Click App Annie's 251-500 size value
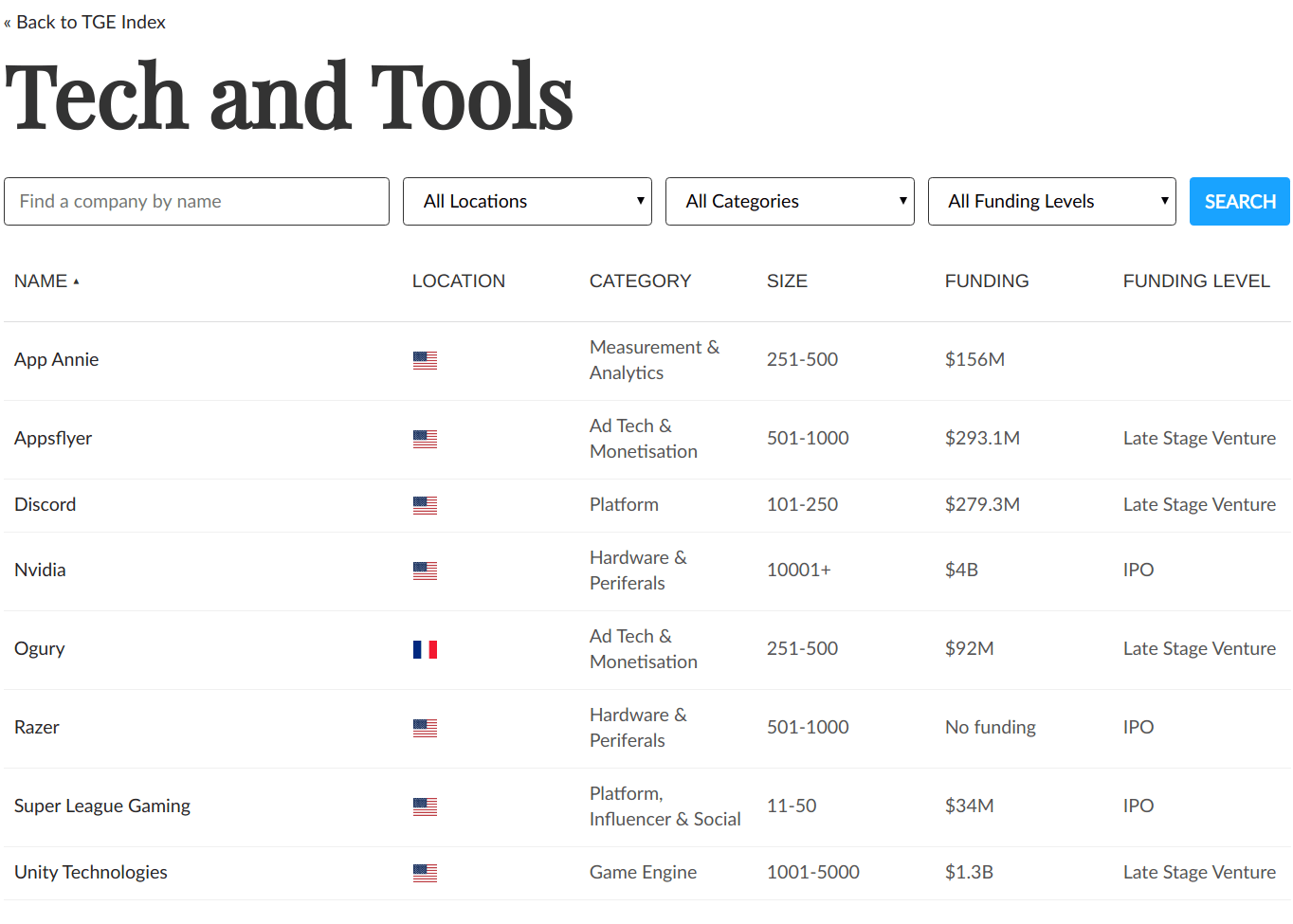This screenshot has height=924, width=1293. 803,360
